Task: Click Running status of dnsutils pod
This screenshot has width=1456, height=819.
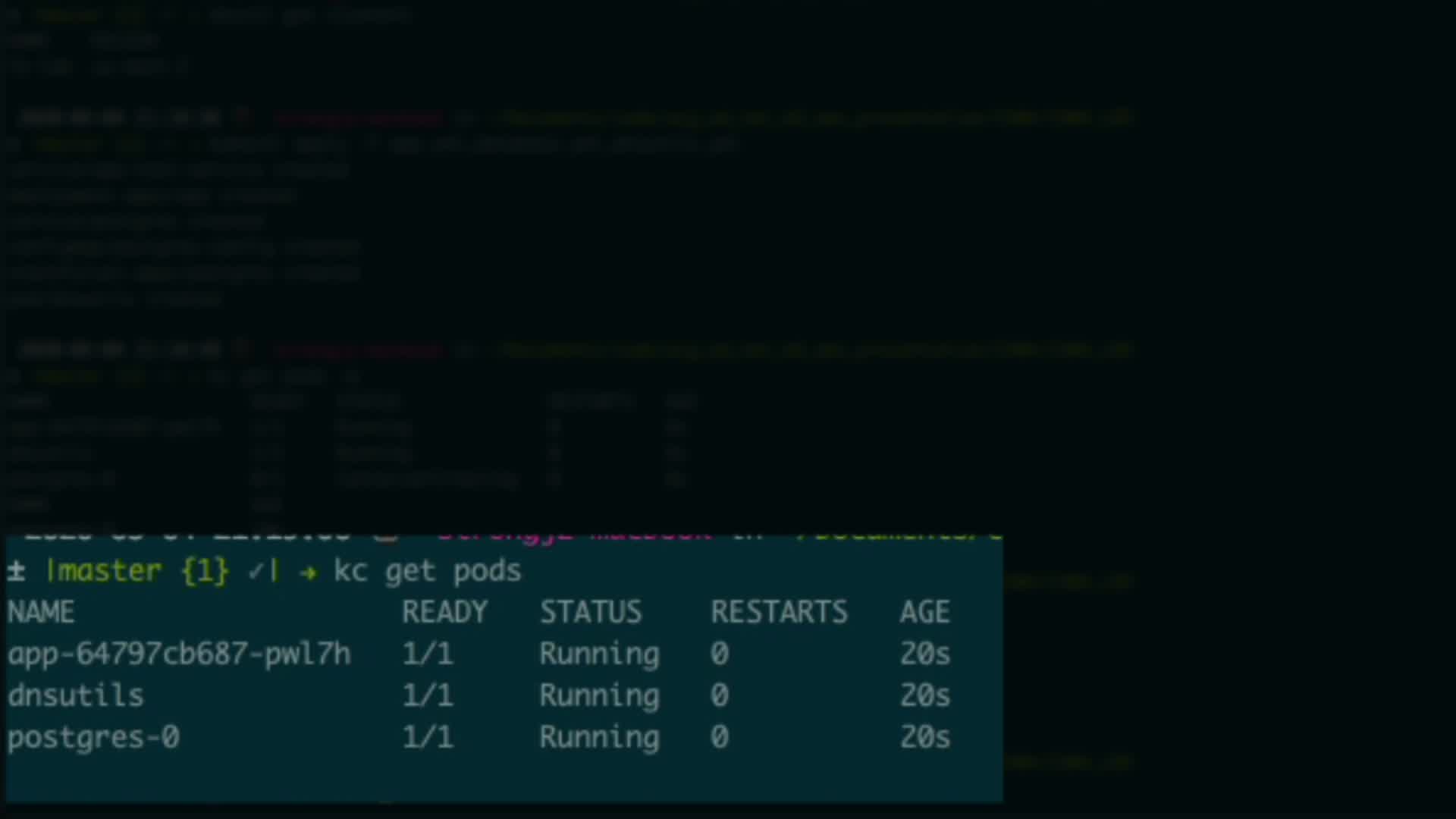Action: point(599,695)
